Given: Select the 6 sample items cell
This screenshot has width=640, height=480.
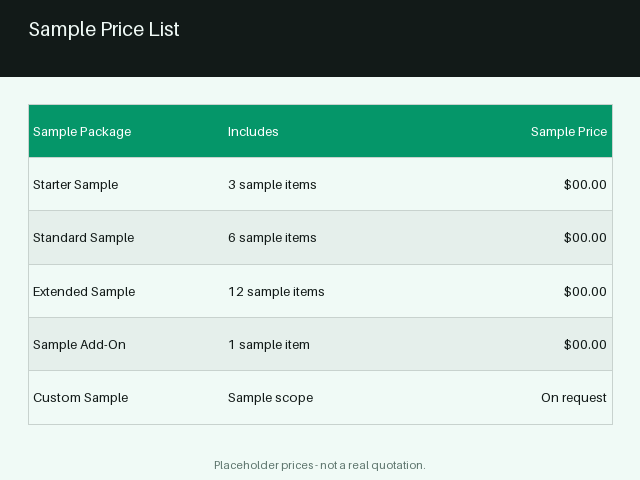Looking at the screenshot, I should tap(272, 238).
